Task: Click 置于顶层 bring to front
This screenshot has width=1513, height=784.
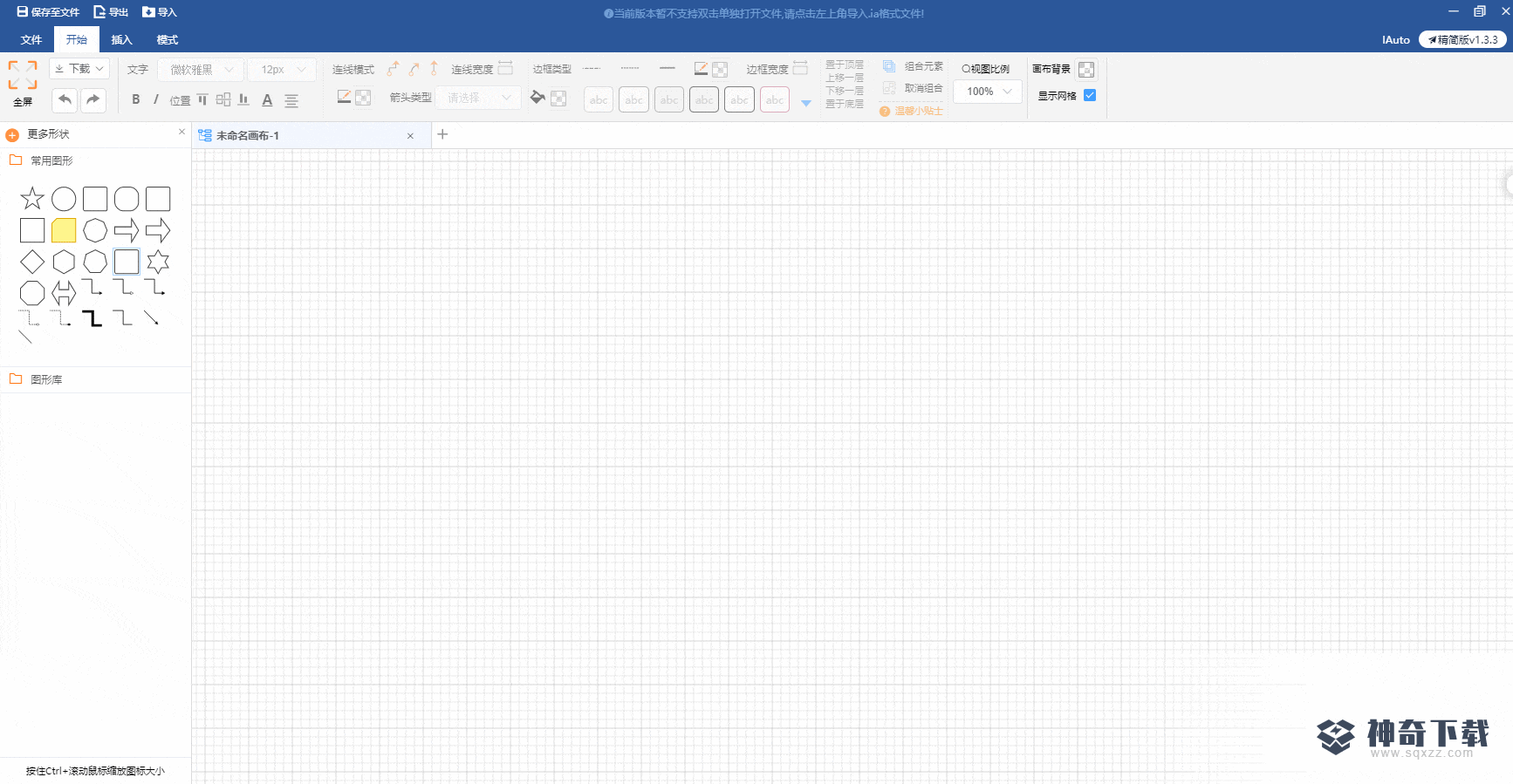Action: [845, 65]
